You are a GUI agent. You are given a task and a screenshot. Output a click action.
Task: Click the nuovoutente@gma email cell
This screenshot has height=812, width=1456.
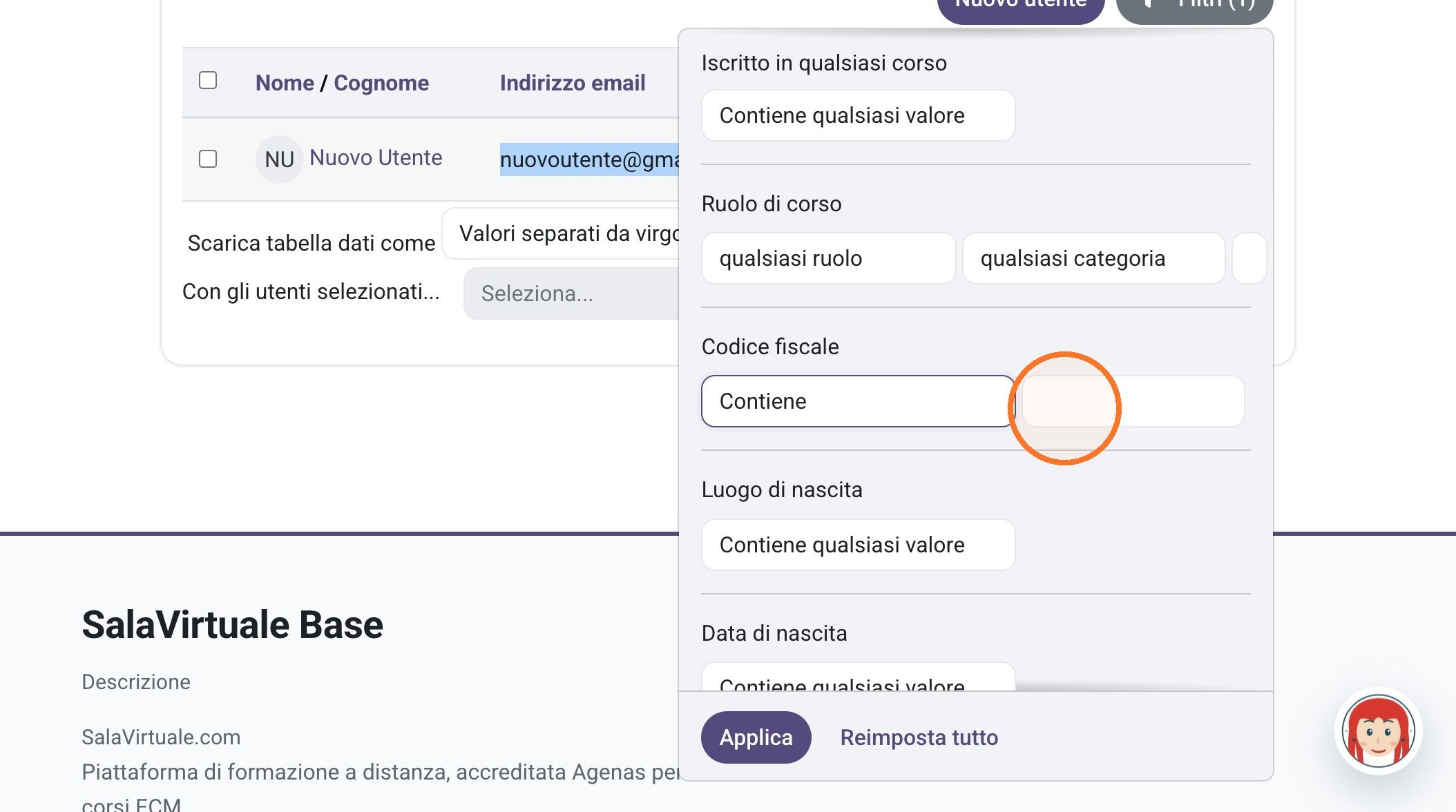tap(589, 159)
